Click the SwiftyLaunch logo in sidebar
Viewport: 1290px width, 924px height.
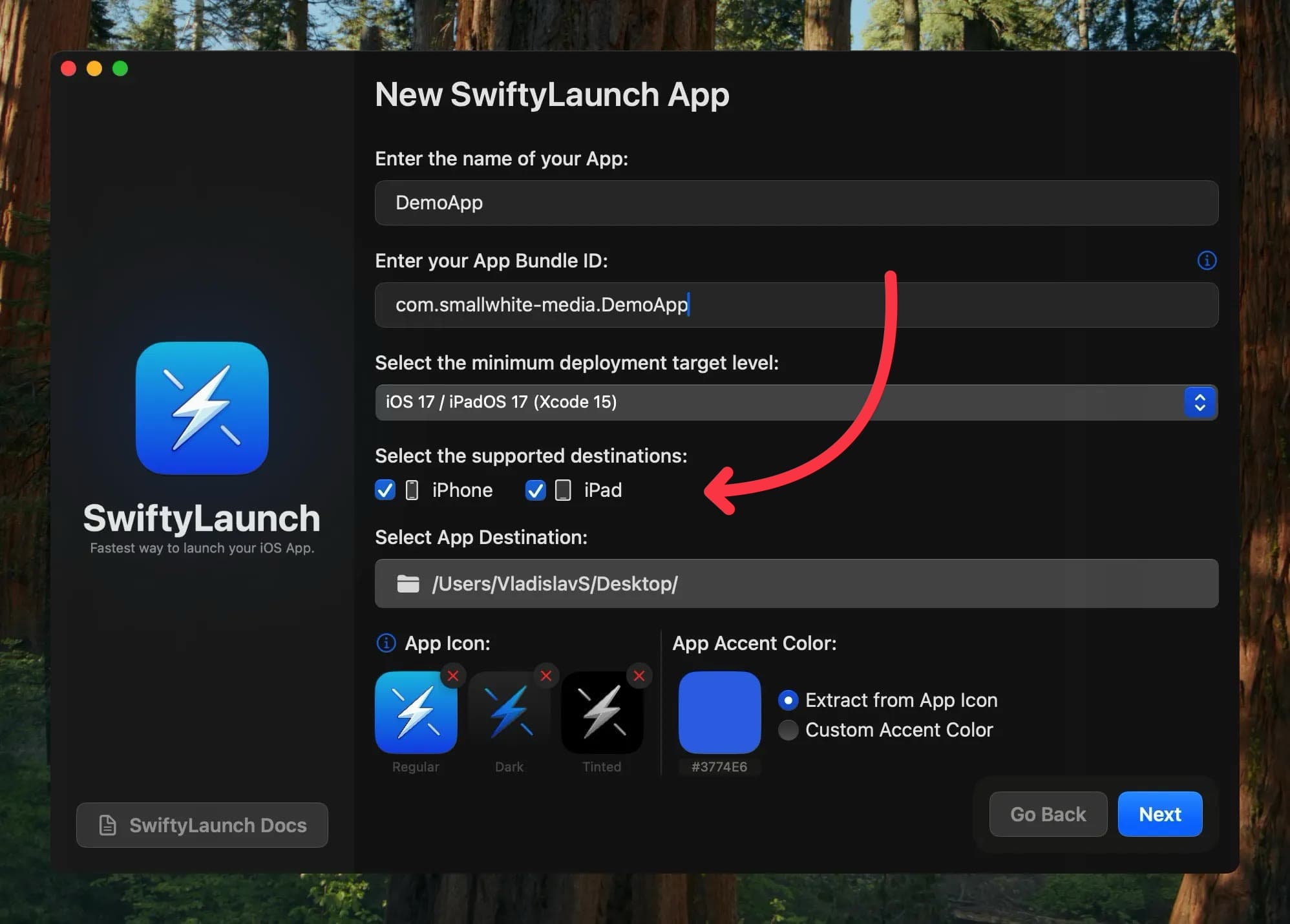tap(202, 408)
